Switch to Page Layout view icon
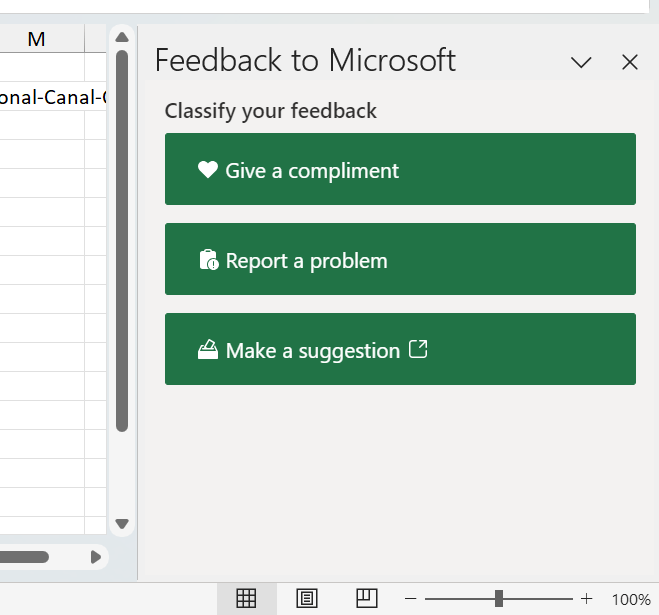Image resolution: width=659 pixels, height=615 pixels. click(x=307, y=598)
